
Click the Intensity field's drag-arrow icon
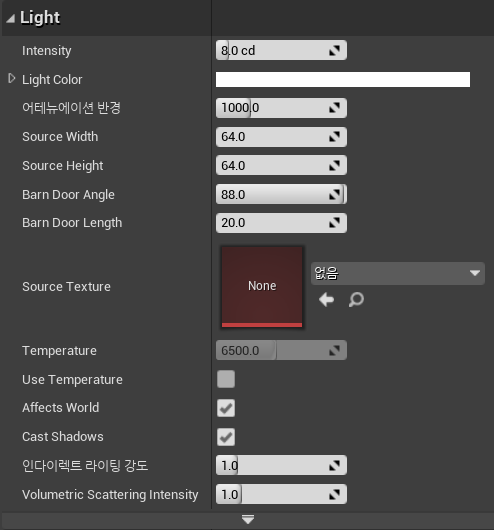click(x=334, y=51)
